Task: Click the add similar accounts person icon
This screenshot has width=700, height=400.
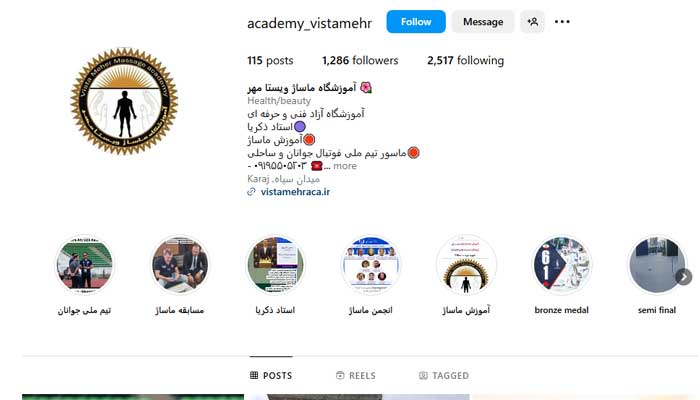Action: [x=532, y=21]
